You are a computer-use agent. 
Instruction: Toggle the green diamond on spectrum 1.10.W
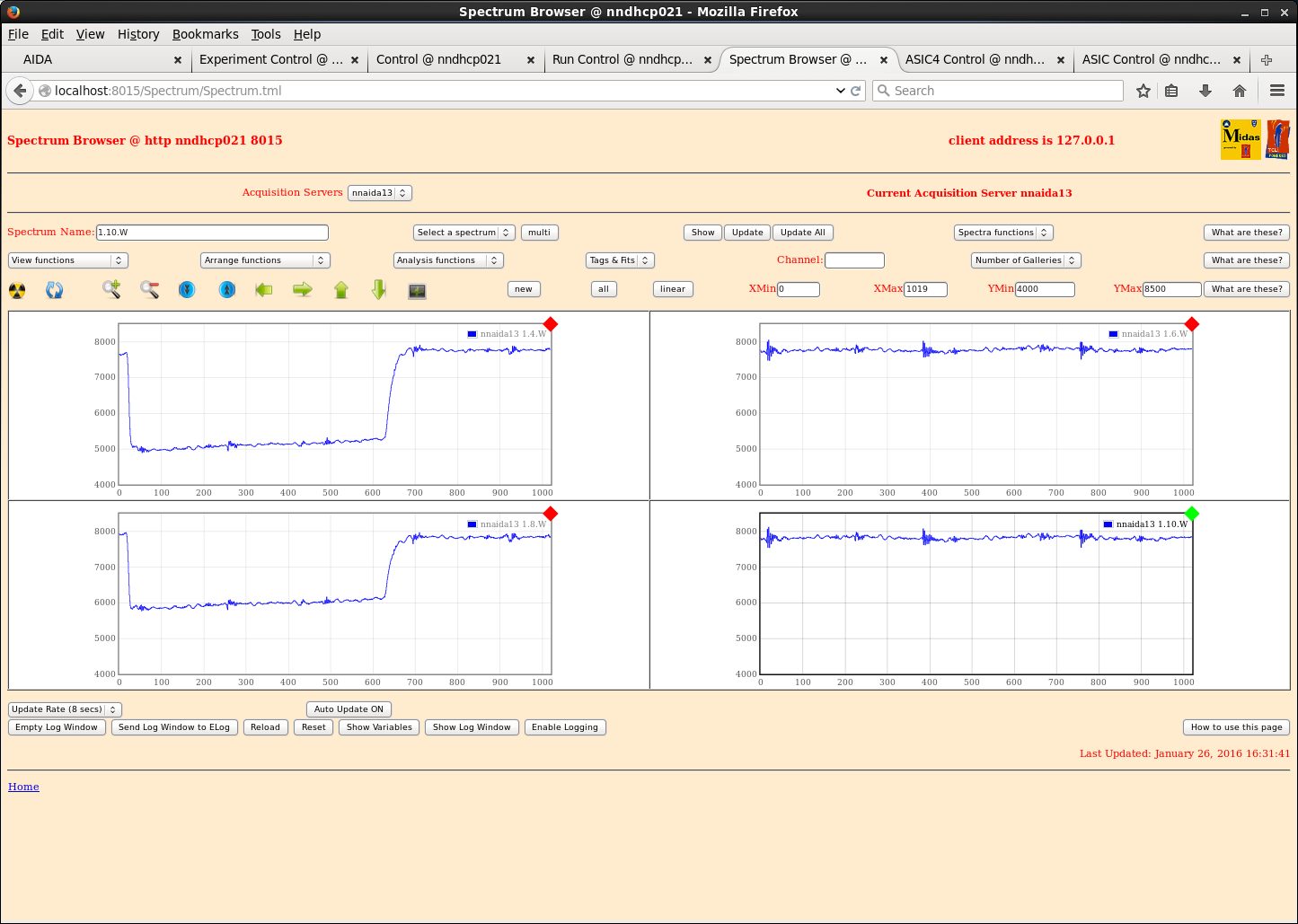1192,514
